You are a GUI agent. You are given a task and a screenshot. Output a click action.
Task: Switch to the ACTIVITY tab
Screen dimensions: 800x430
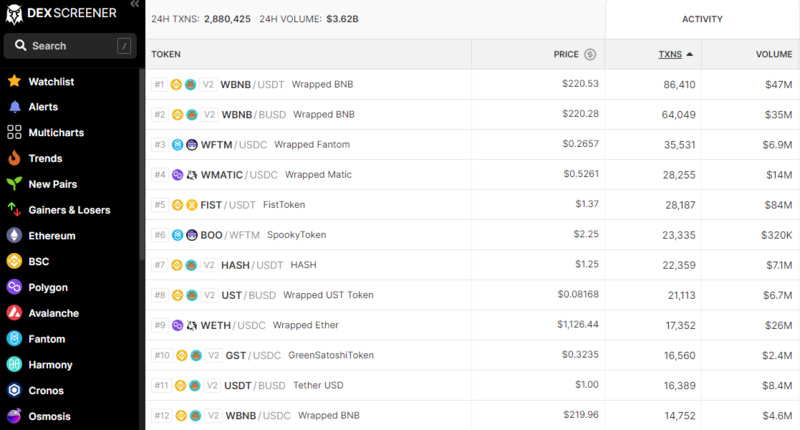(x=703, y=19)
